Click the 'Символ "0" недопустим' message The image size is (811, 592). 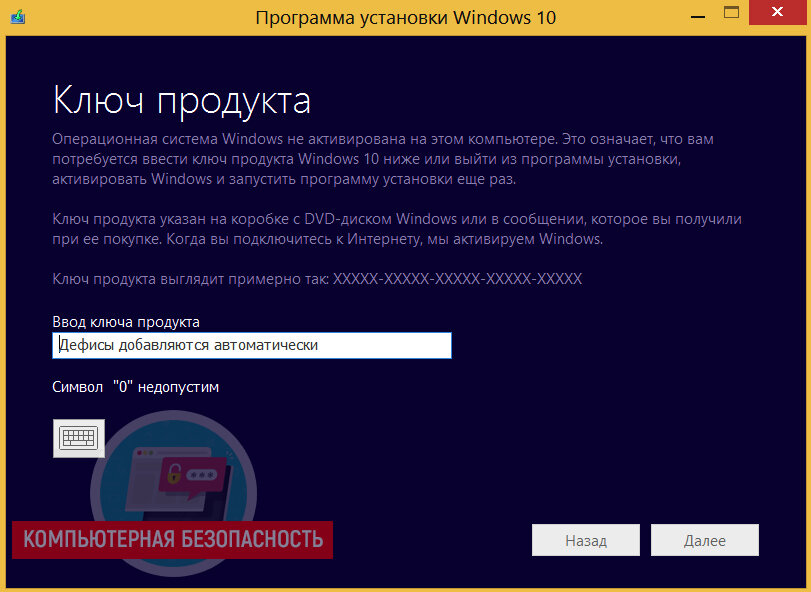coord(136,387)
